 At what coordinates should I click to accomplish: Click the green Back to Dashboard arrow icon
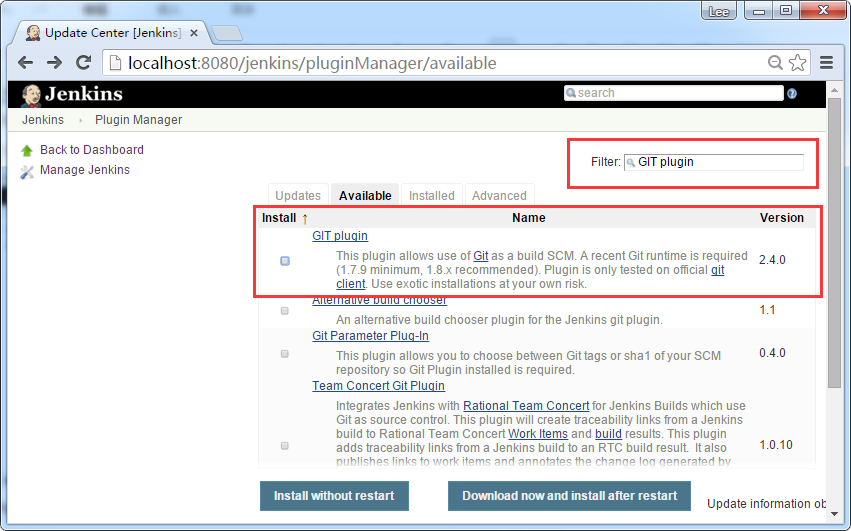pyautogui.click(x=27, y=150)
